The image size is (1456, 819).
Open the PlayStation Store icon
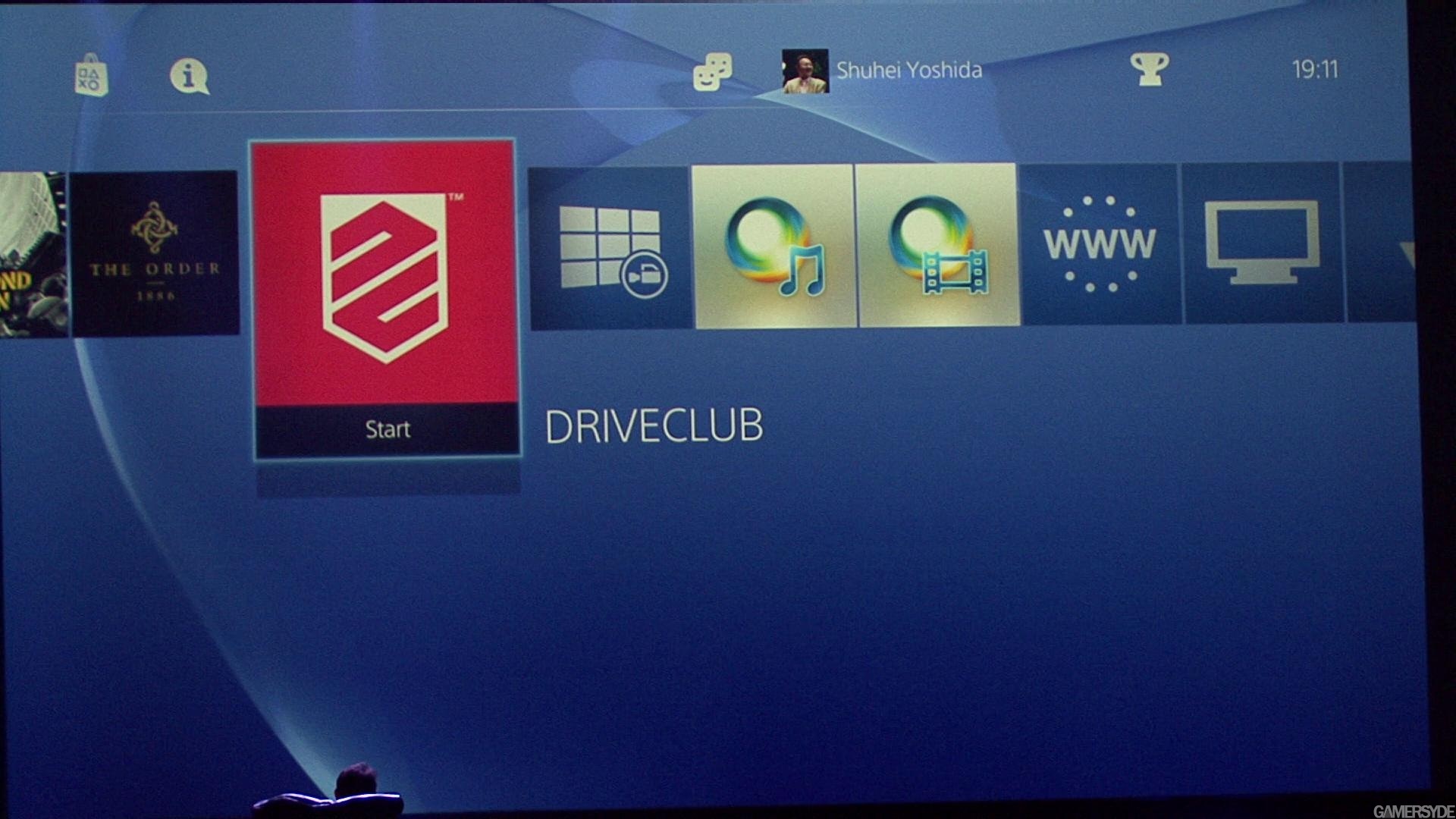coord(91,75)
